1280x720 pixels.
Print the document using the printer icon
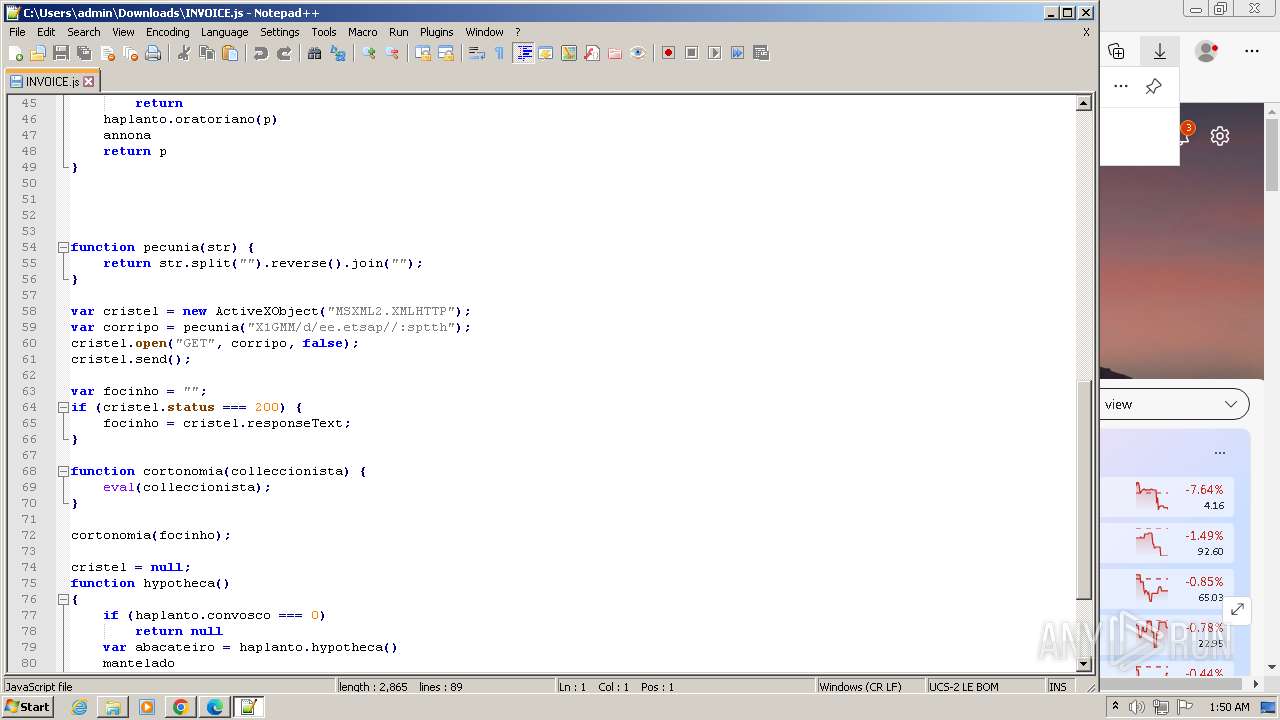(x=153, y=53)
